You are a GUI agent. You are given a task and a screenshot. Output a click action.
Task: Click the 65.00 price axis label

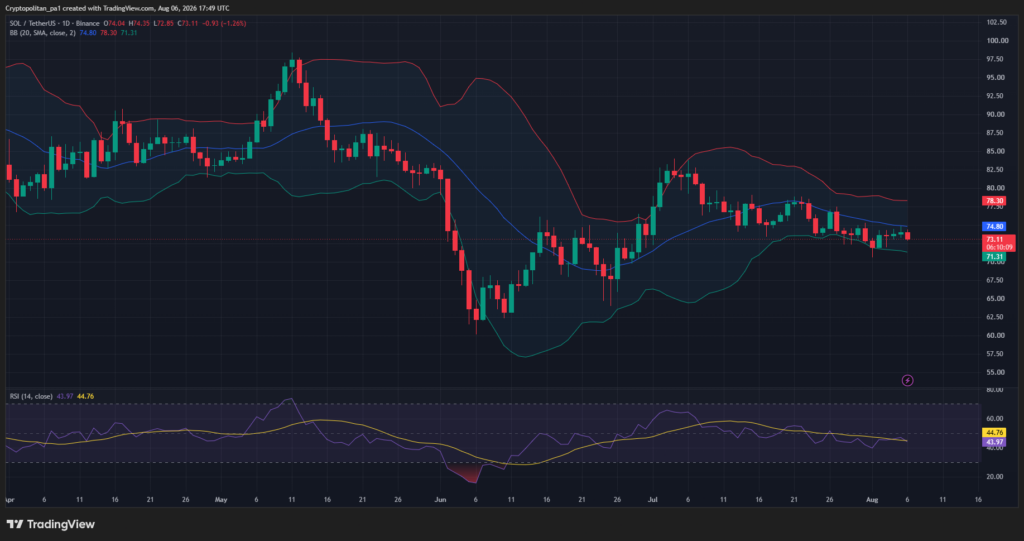point(995,299)
